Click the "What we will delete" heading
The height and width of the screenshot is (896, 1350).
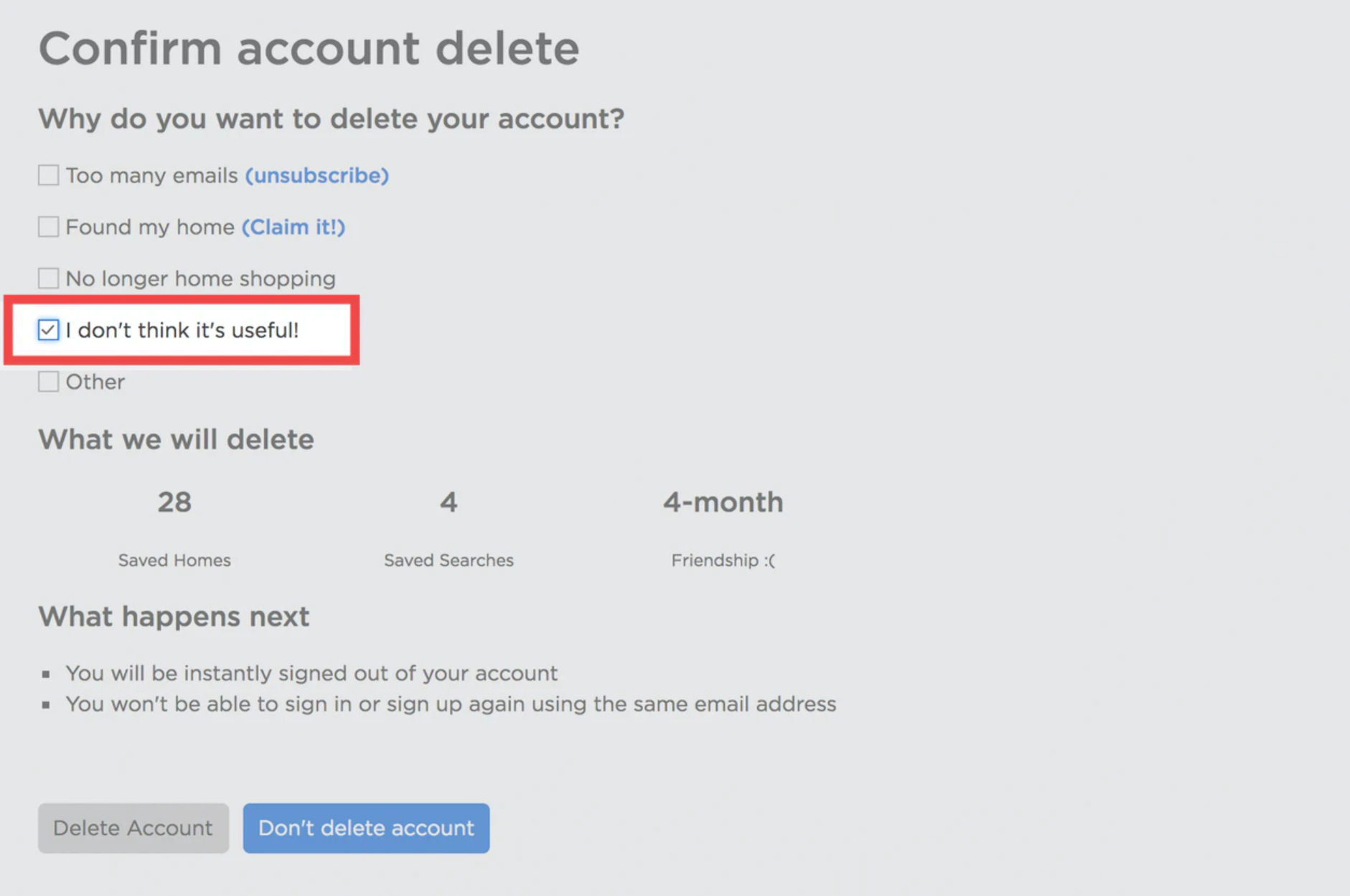(x=176, y=439)
